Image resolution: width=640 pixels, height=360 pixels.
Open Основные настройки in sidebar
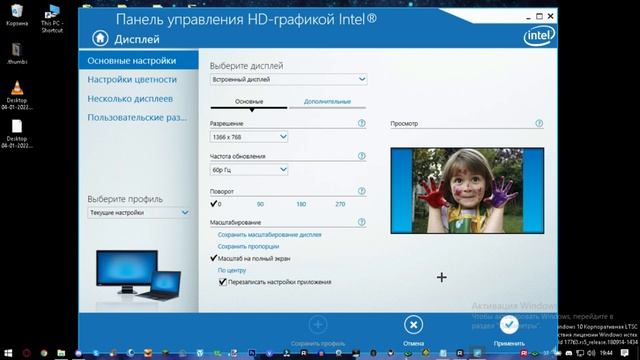(x=138, y=60)
